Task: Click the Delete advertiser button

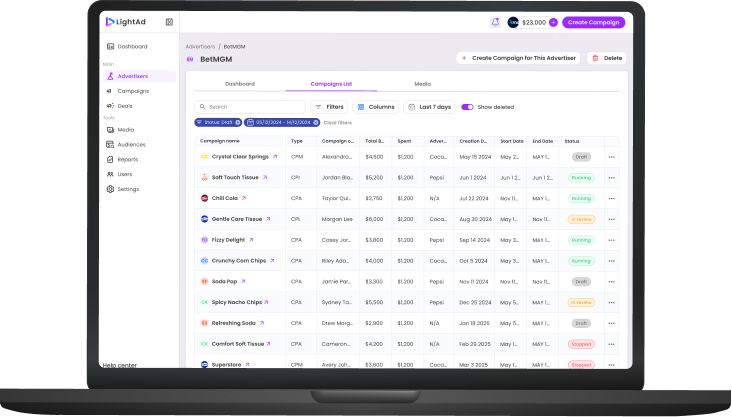Action: (607, 58)
